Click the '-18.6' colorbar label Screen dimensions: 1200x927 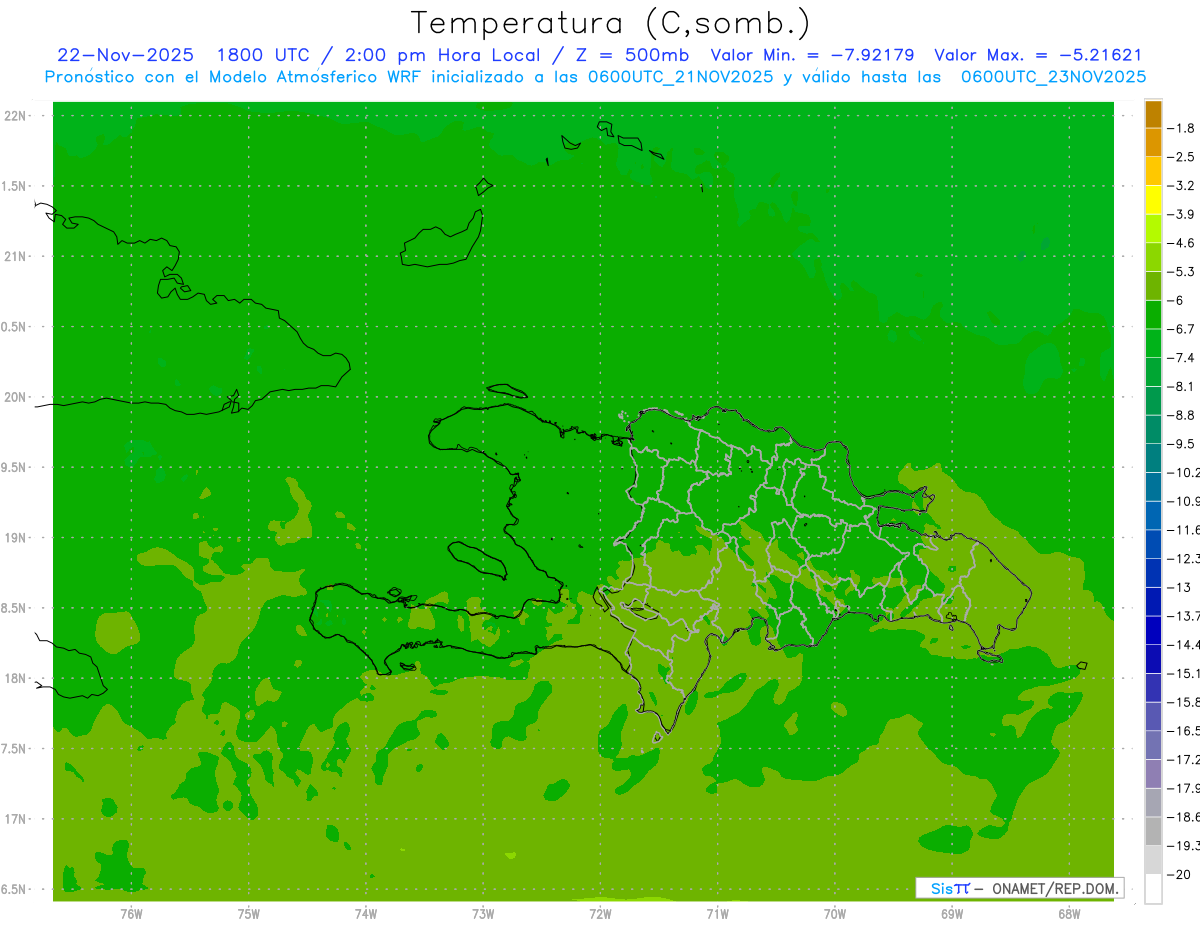[1183, 817]
